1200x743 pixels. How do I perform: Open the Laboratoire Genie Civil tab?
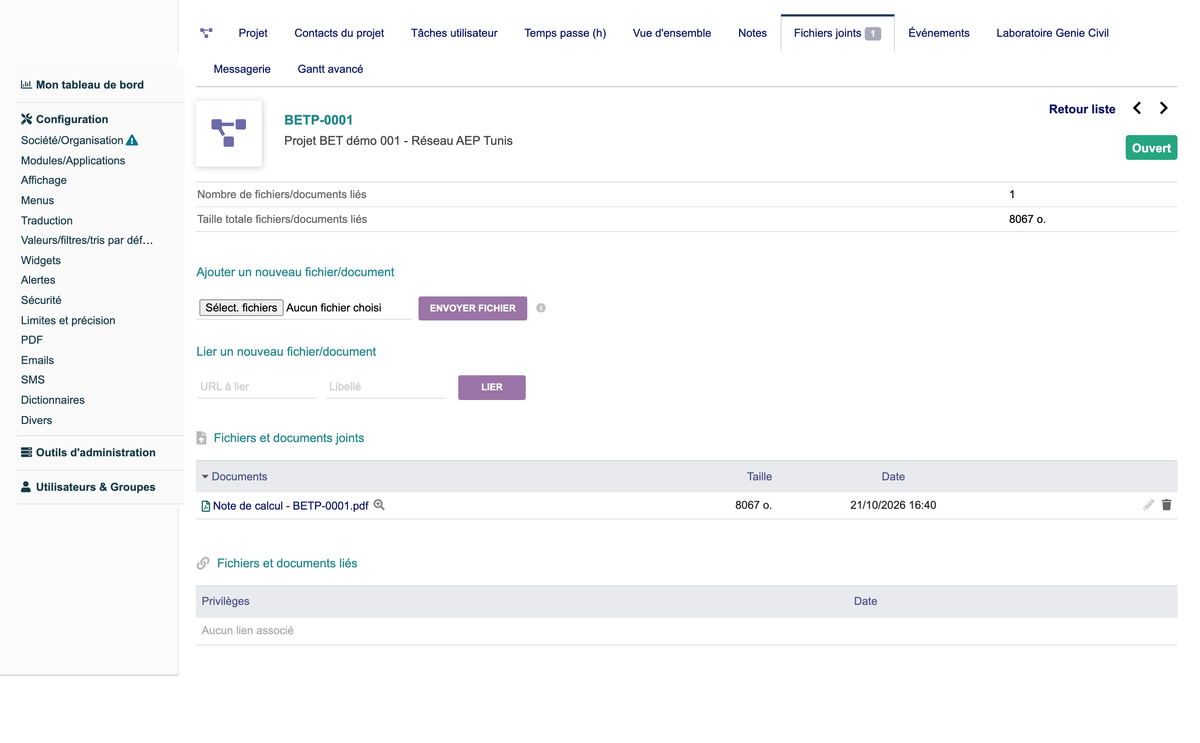(x=1052, y=33)
